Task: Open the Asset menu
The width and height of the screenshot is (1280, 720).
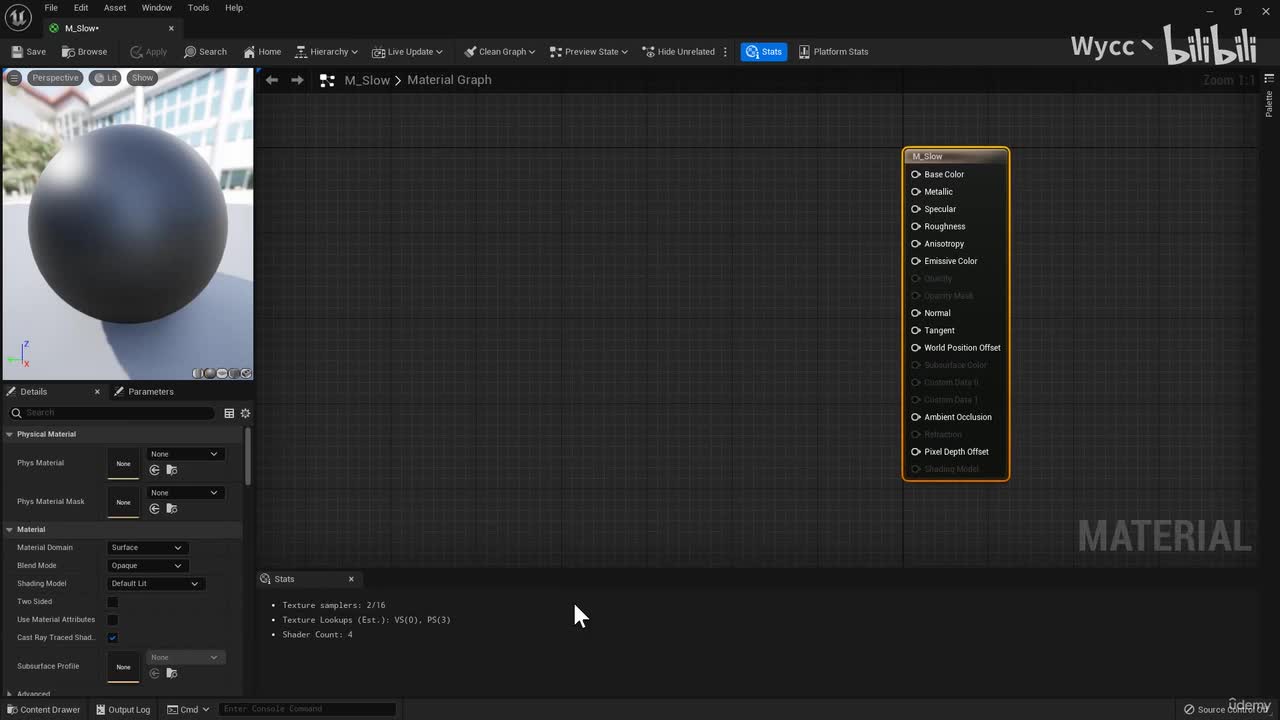Action: point(115,8)
